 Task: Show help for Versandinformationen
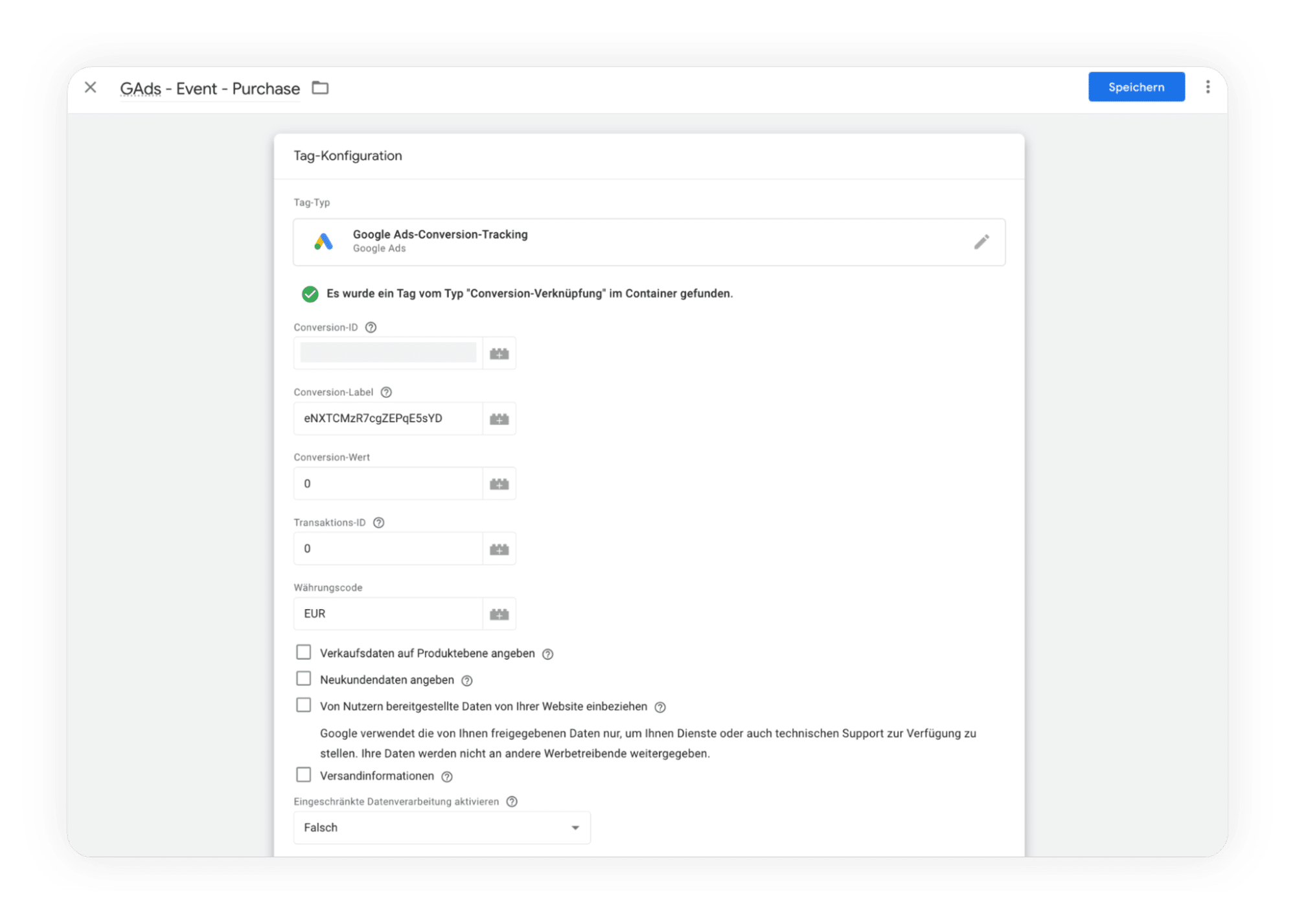click(x=446, y=776)
